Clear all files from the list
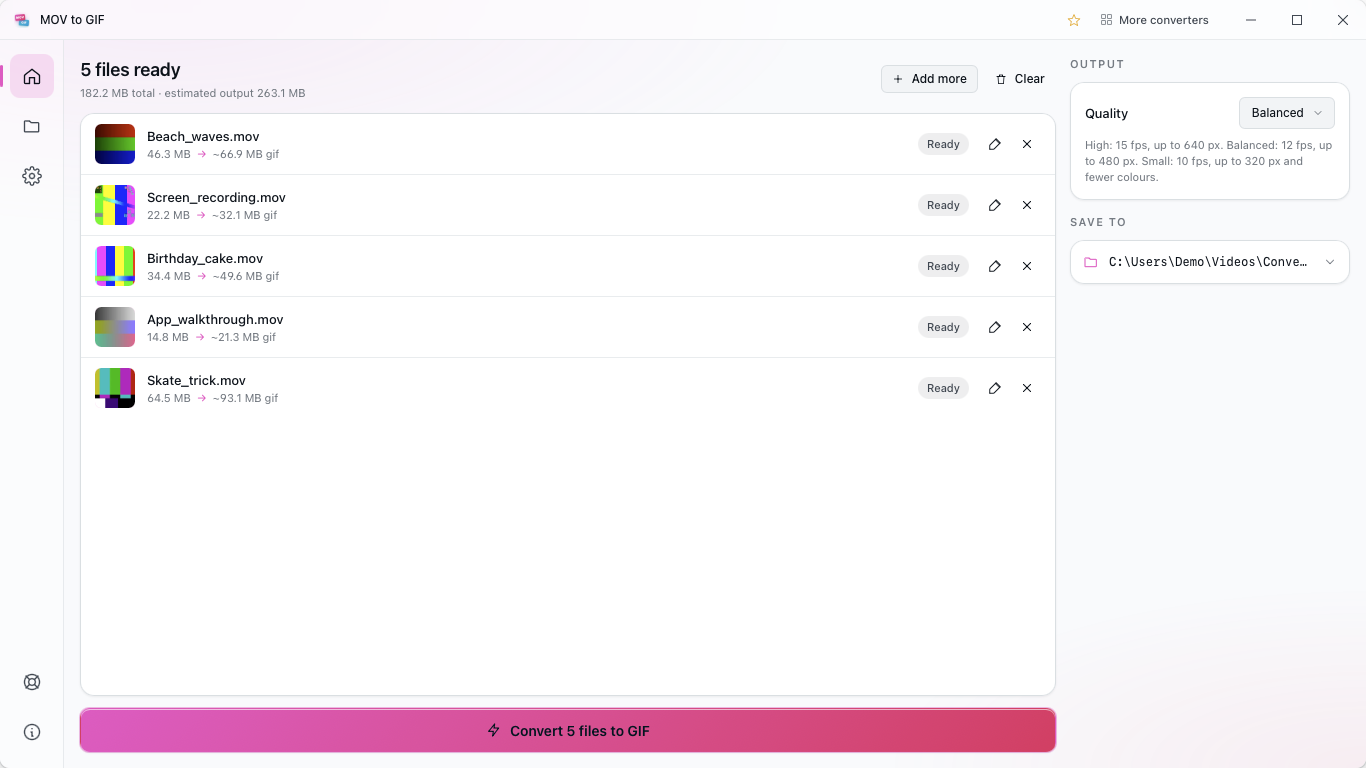Viewport: 1366px width, 768px height. pyautogui.click(x=1020, y=79)
